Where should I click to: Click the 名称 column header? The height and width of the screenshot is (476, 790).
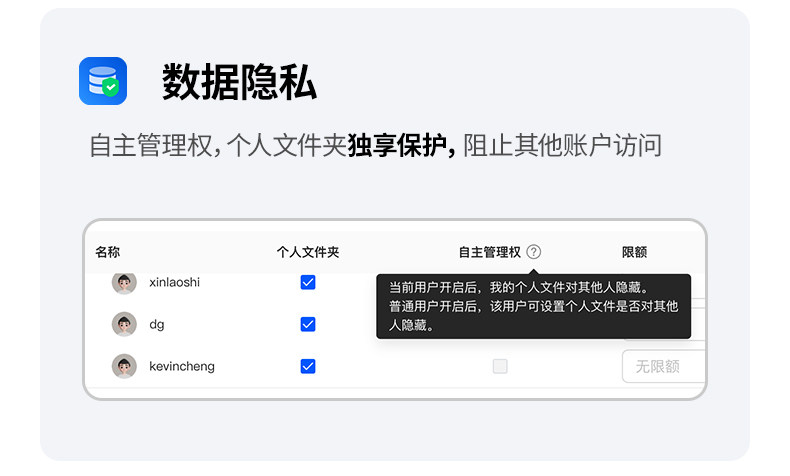pyautogui.click(x=108, y=252)
